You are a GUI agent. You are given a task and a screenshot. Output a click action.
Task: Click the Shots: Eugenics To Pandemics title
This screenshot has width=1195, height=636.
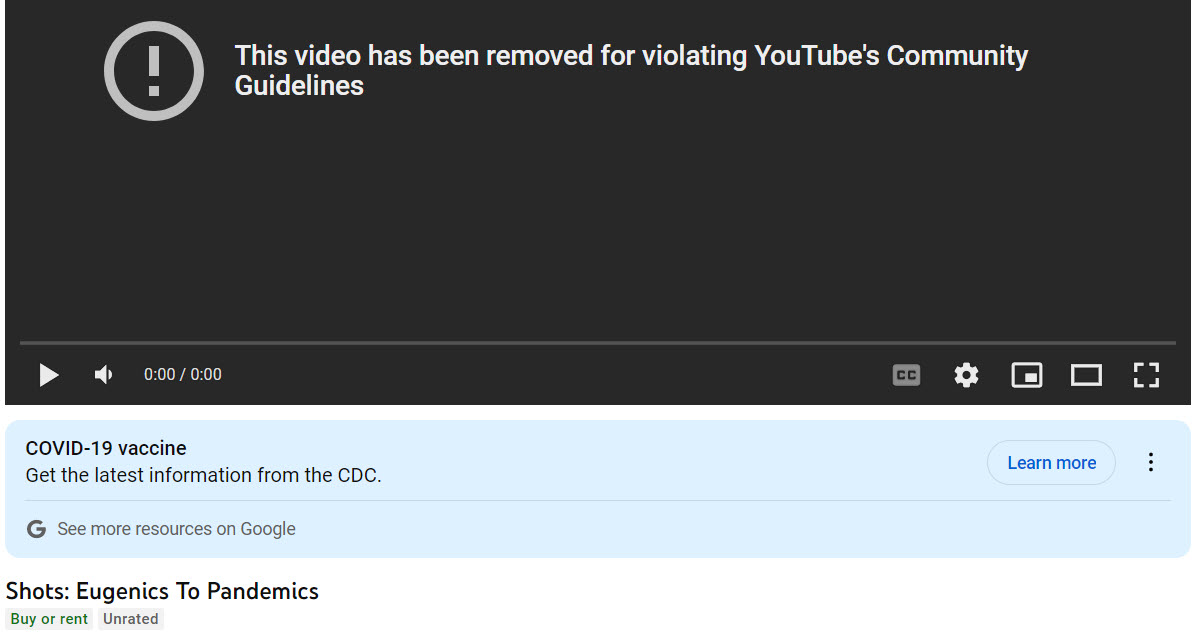tap(162, 591)
